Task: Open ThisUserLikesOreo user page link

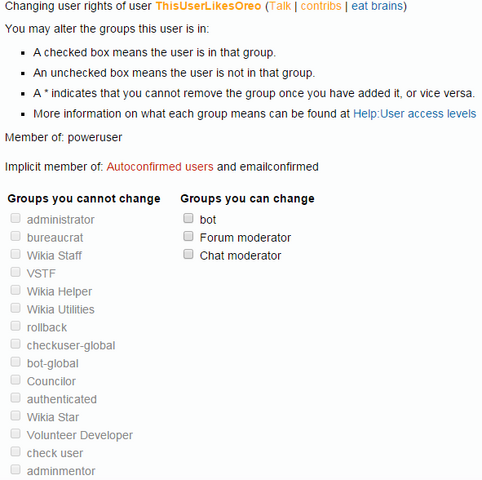Action: [208, 6]
